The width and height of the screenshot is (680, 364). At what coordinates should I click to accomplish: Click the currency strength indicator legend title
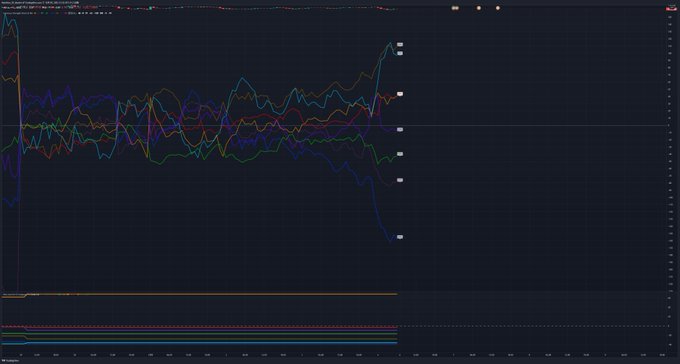click(17, 13)
